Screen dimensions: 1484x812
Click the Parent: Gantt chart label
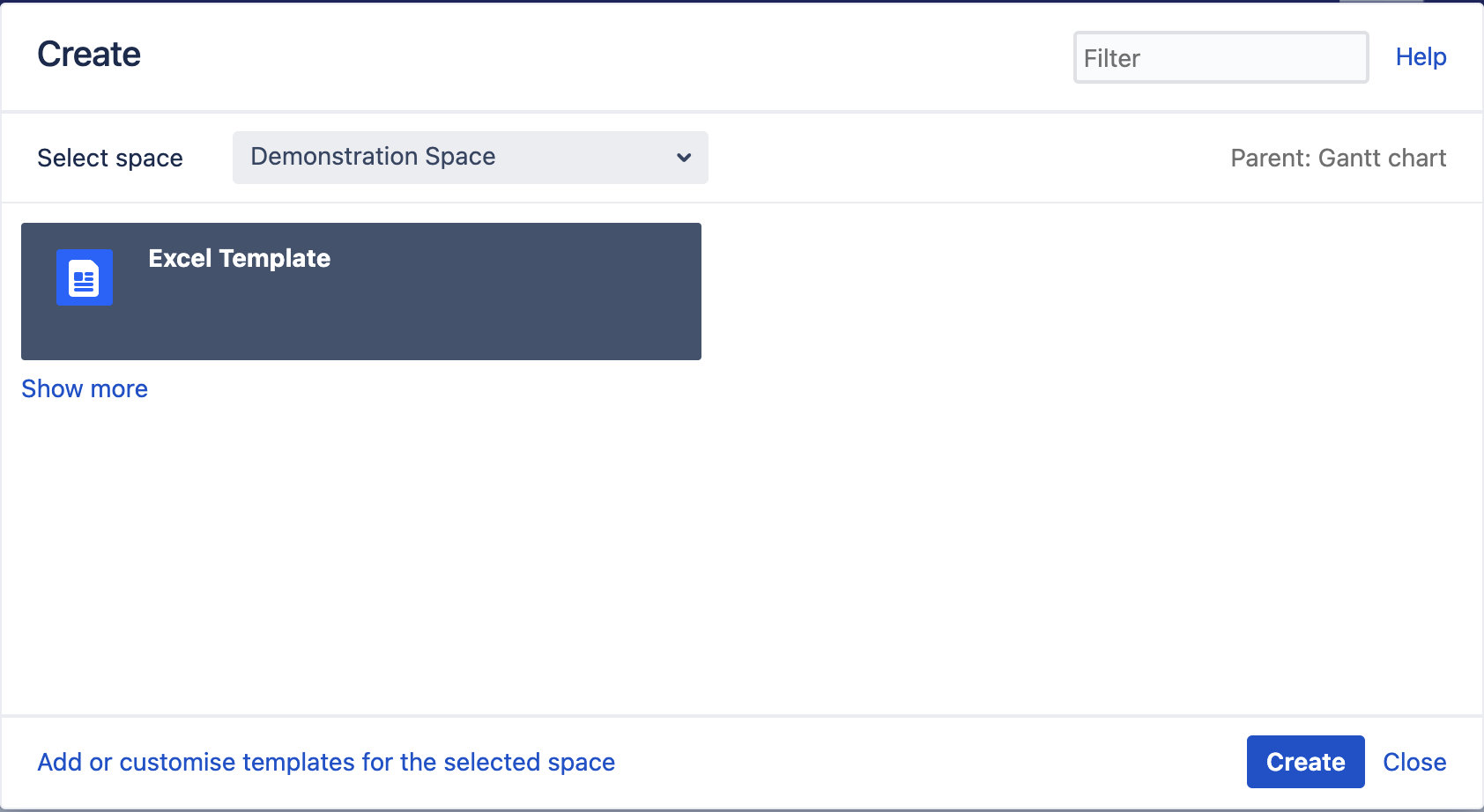[1338, 158]
